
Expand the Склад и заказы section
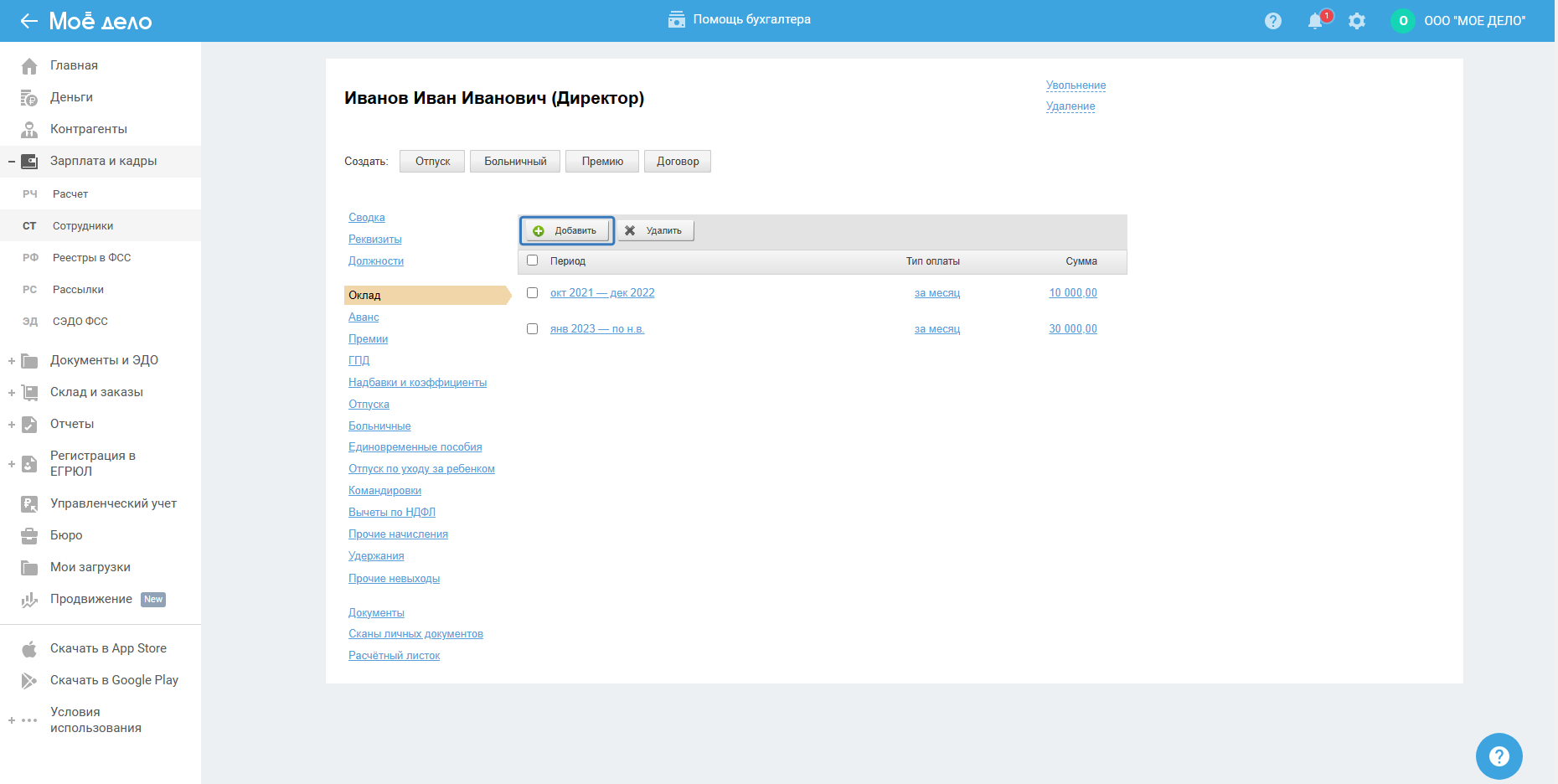pyautogui.click(x=12, y=393)
